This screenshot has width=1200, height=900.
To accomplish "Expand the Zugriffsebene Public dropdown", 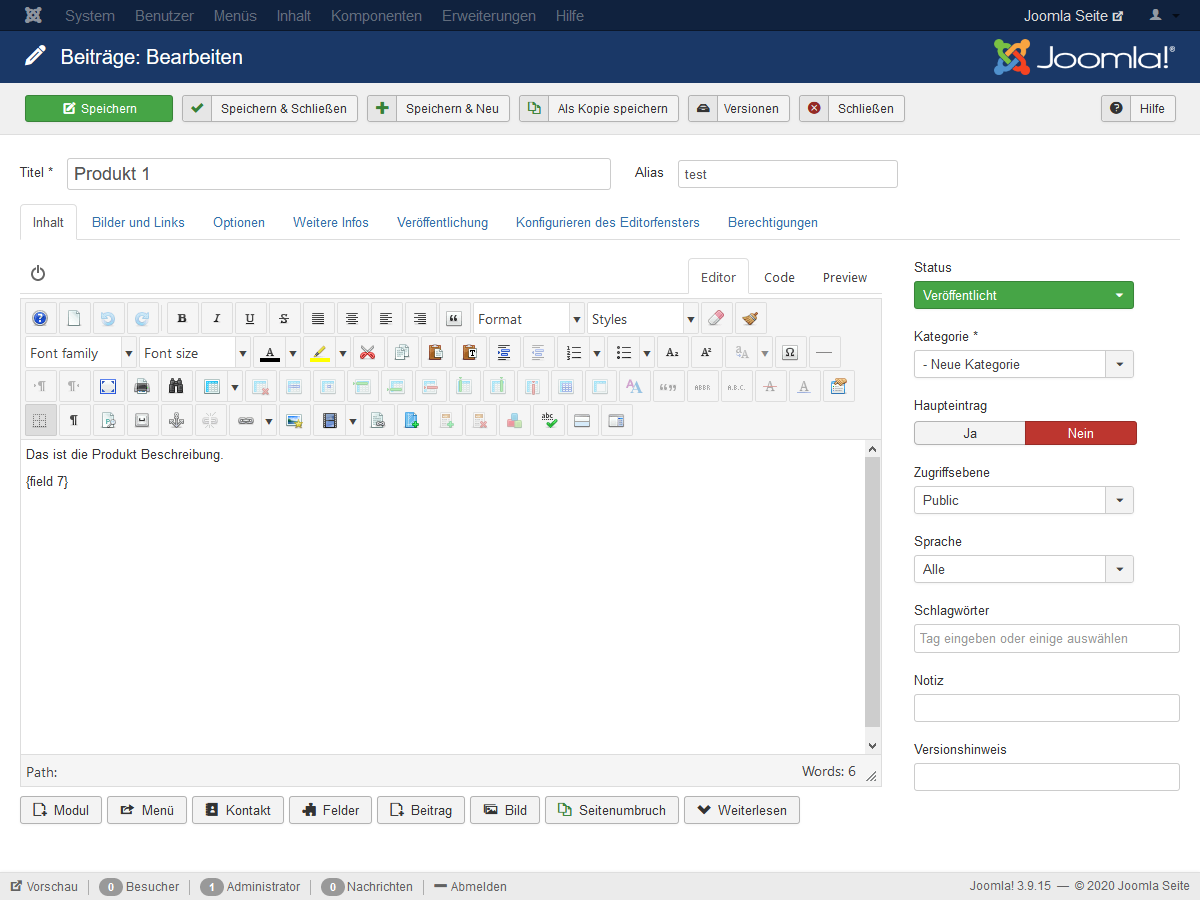I will click(1024, 500).
